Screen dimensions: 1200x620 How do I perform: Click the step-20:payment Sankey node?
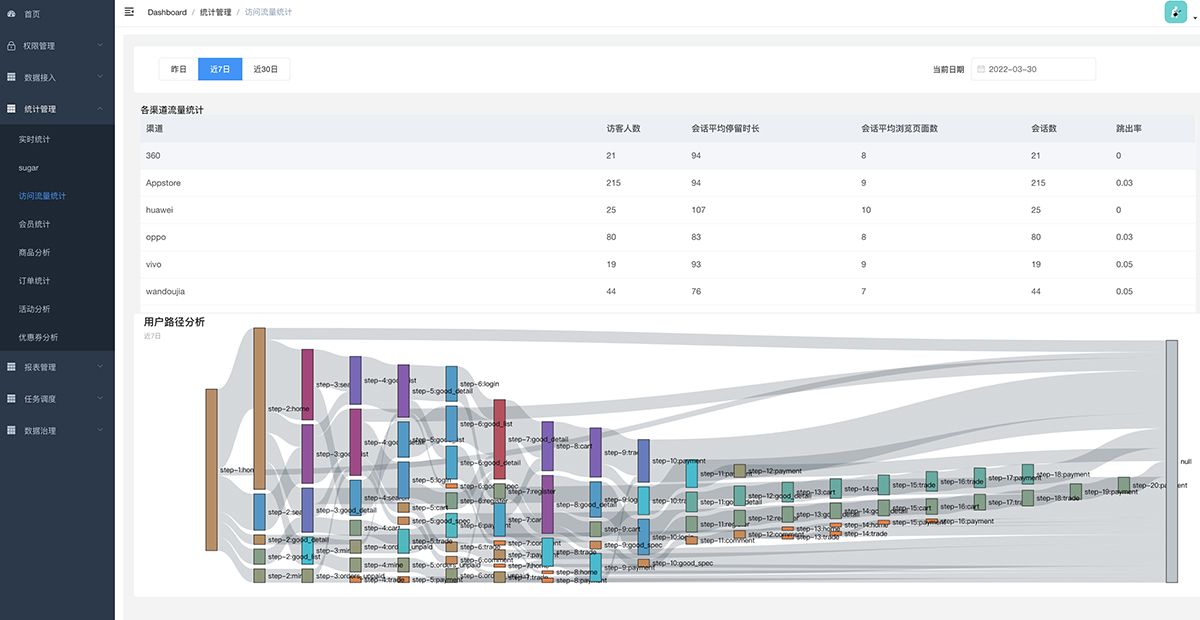[x=1124, y=484]
